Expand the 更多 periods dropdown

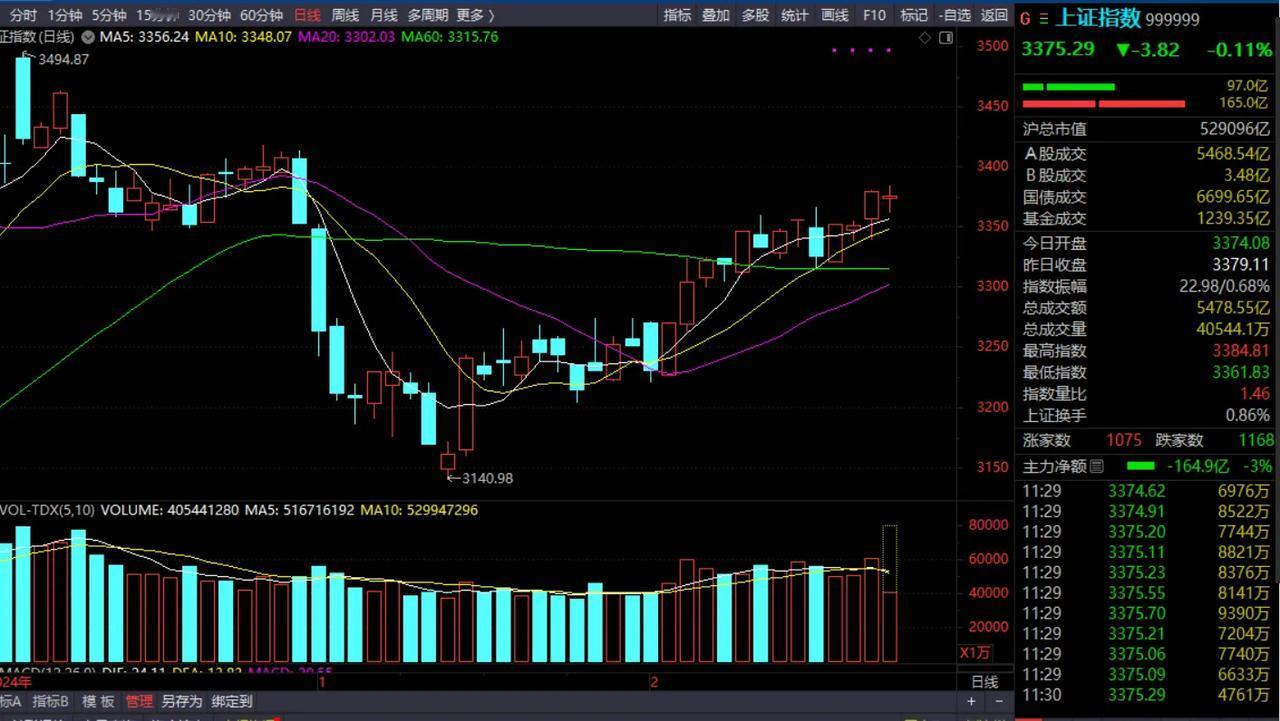click(475, 15)
